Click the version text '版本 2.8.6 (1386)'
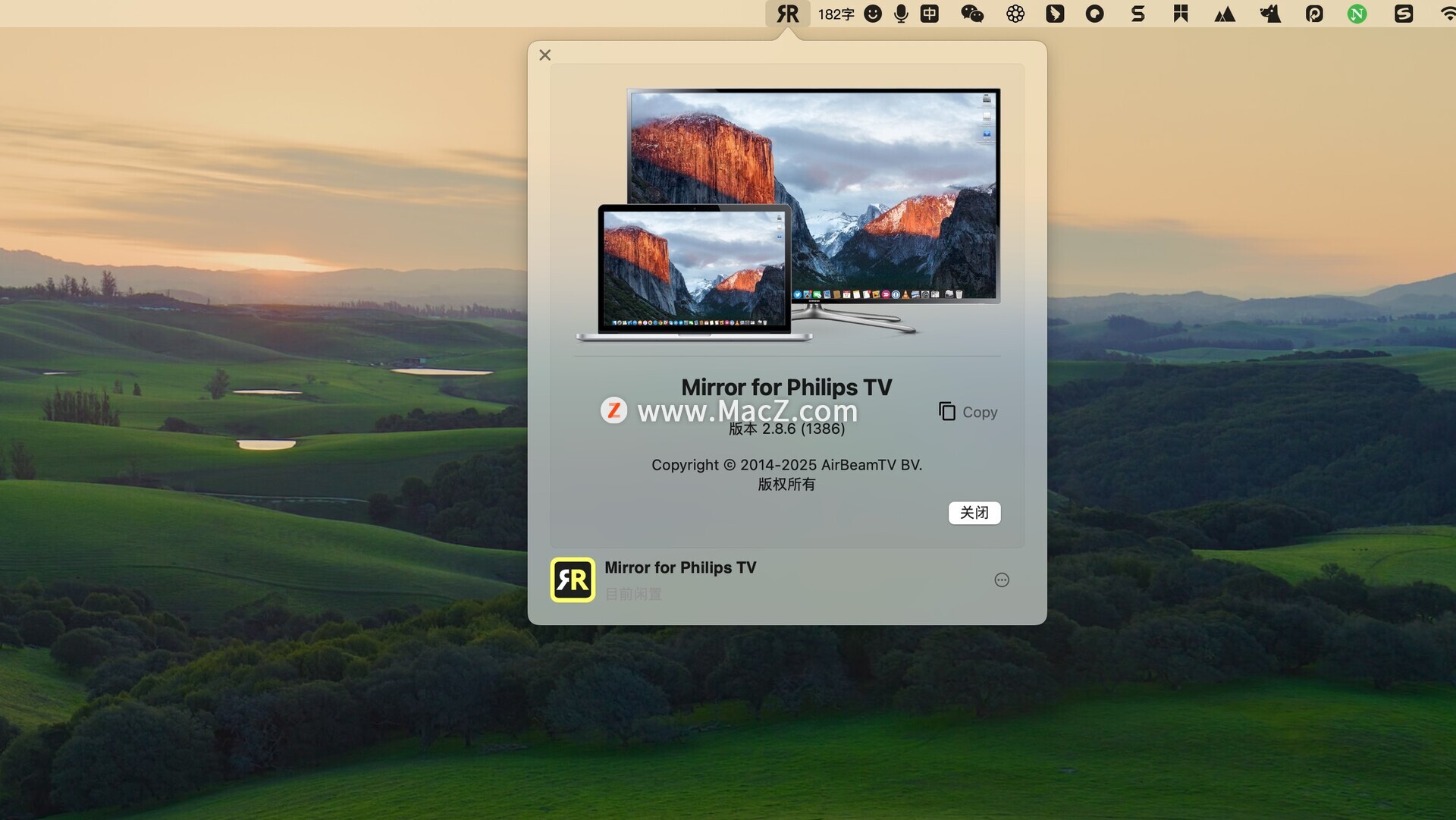This screenshot has height=820, width=1456. coord(786,429)
